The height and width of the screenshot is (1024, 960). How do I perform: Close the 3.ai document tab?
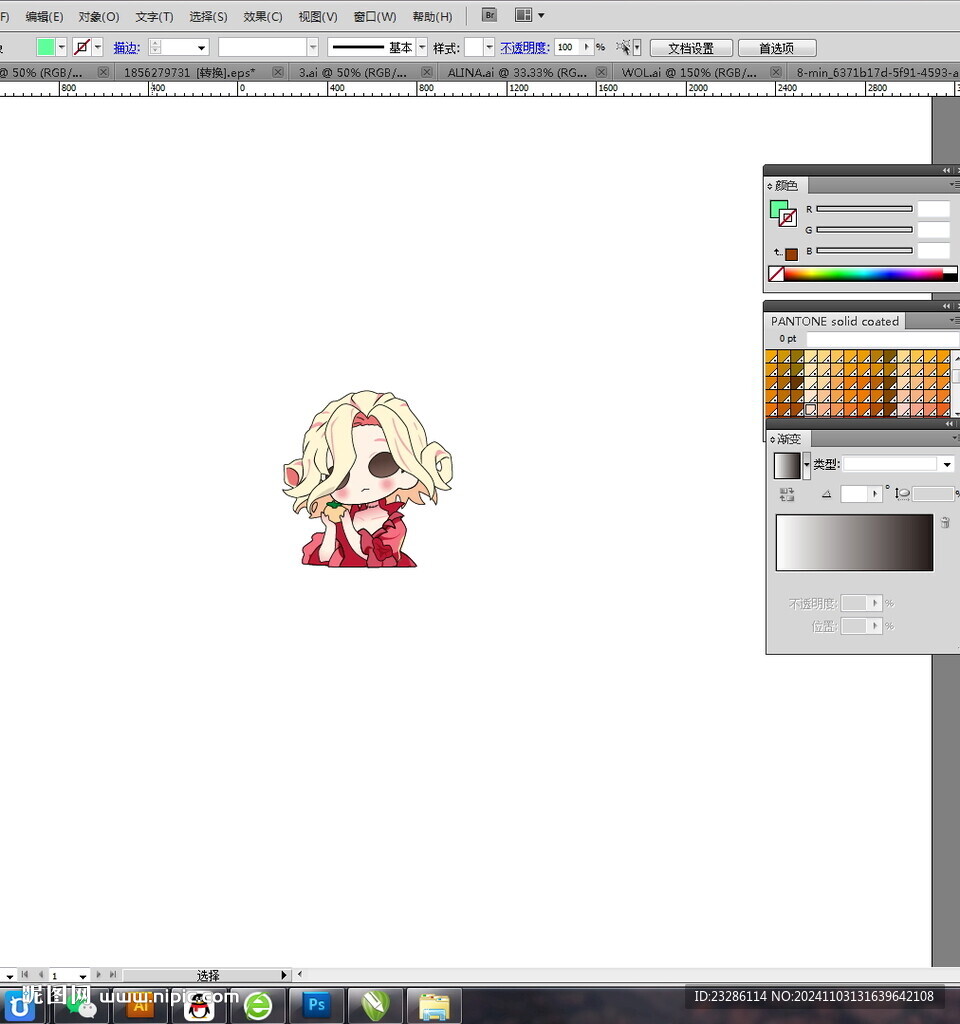point(426,72)
